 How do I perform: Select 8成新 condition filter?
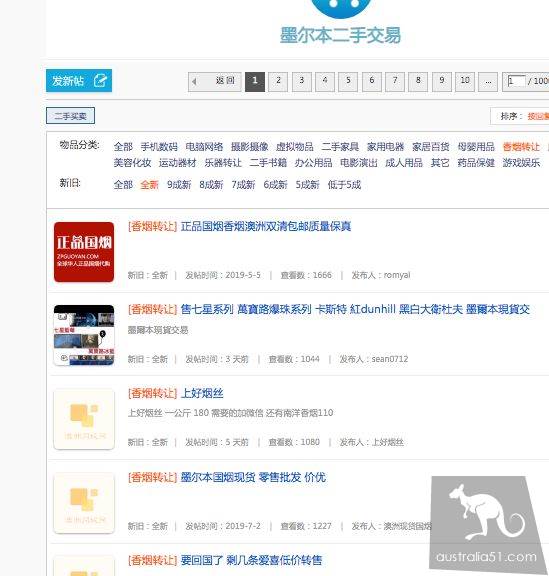[211, 185]
